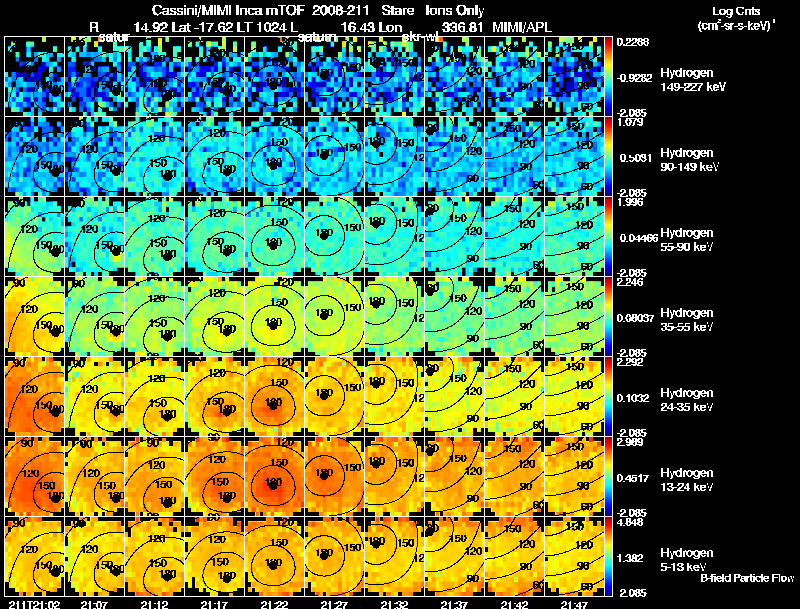Click the 2.246 color scale value
The image size is (800, 609).
tap(631, 283)
